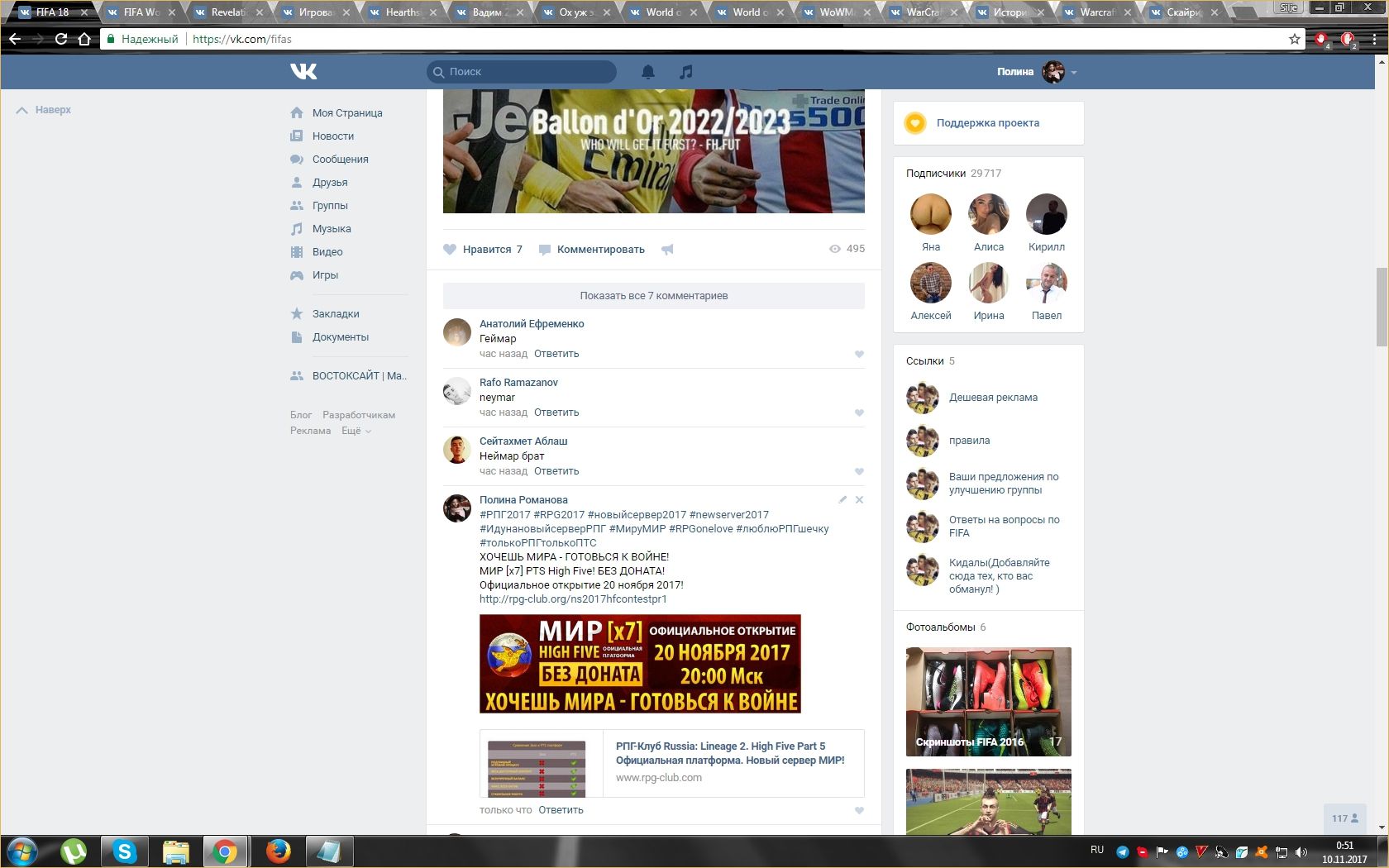Open subscriber Кирилл's avatar
This screenshot has width=1389, height=868.
(x=1047, y=214)
